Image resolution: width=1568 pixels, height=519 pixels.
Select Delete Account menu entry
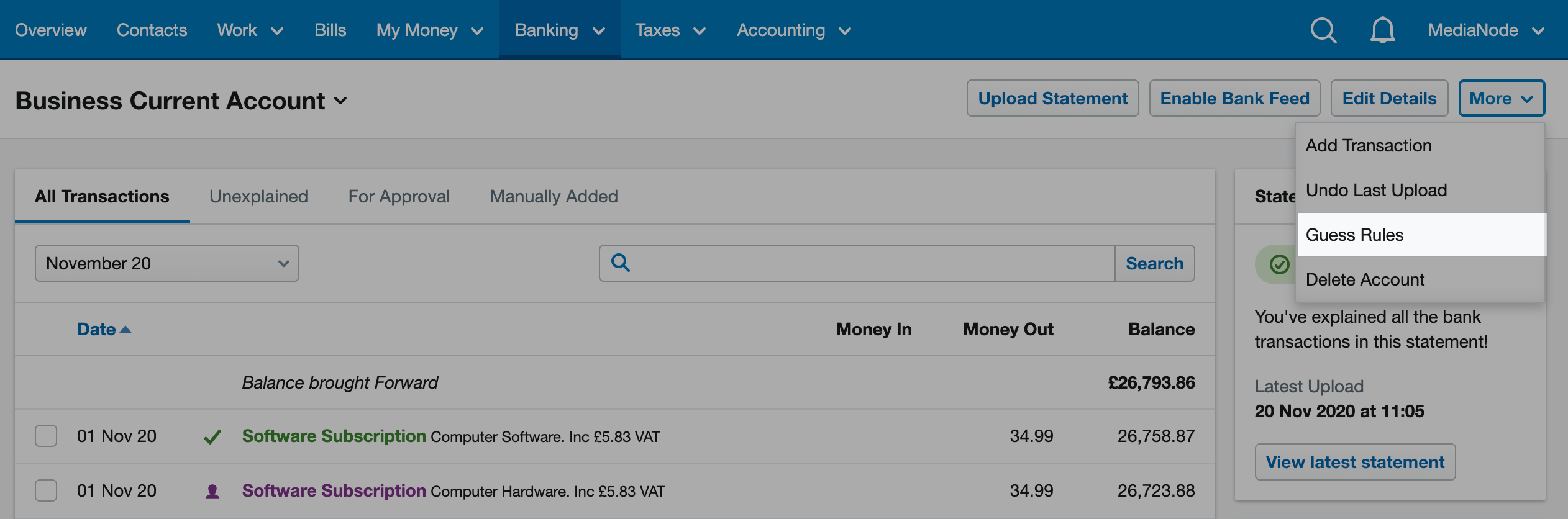[x=1421, y=279]
